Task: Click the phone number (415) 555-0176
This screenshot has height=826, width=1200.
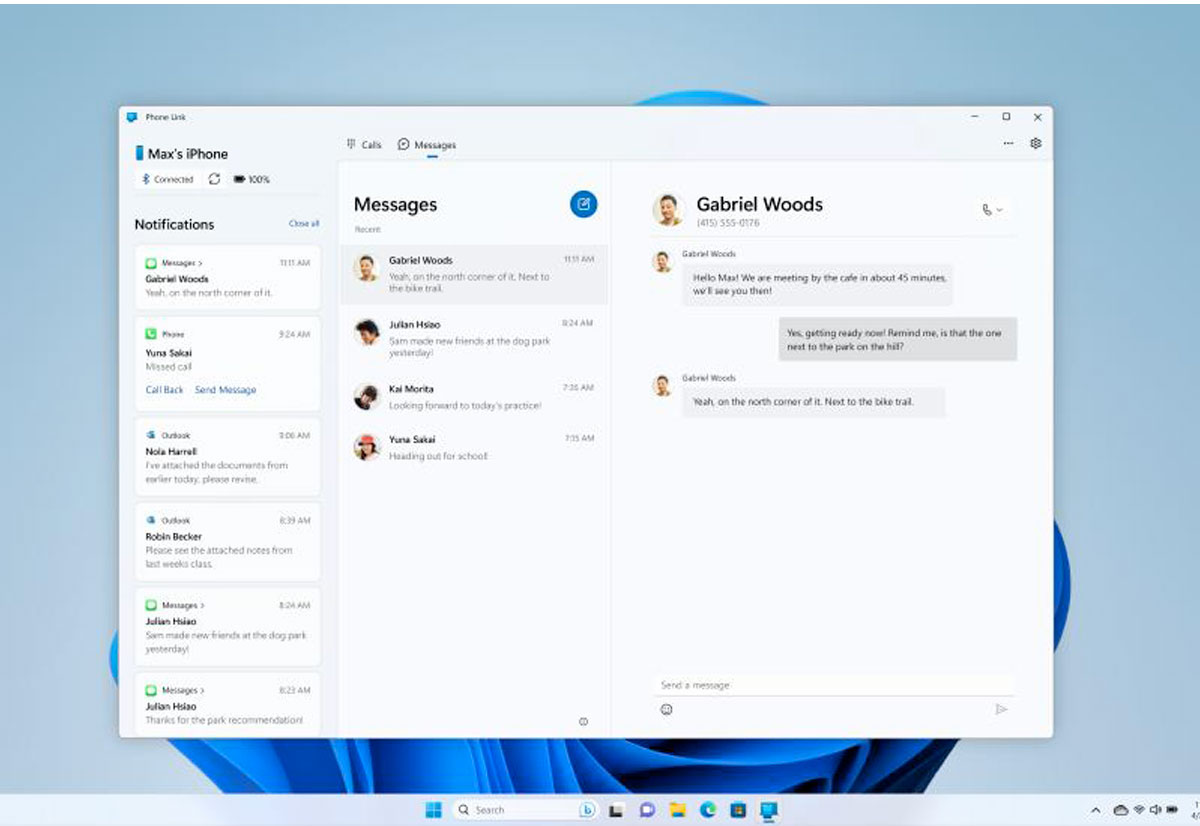Action: pos(728,223)
